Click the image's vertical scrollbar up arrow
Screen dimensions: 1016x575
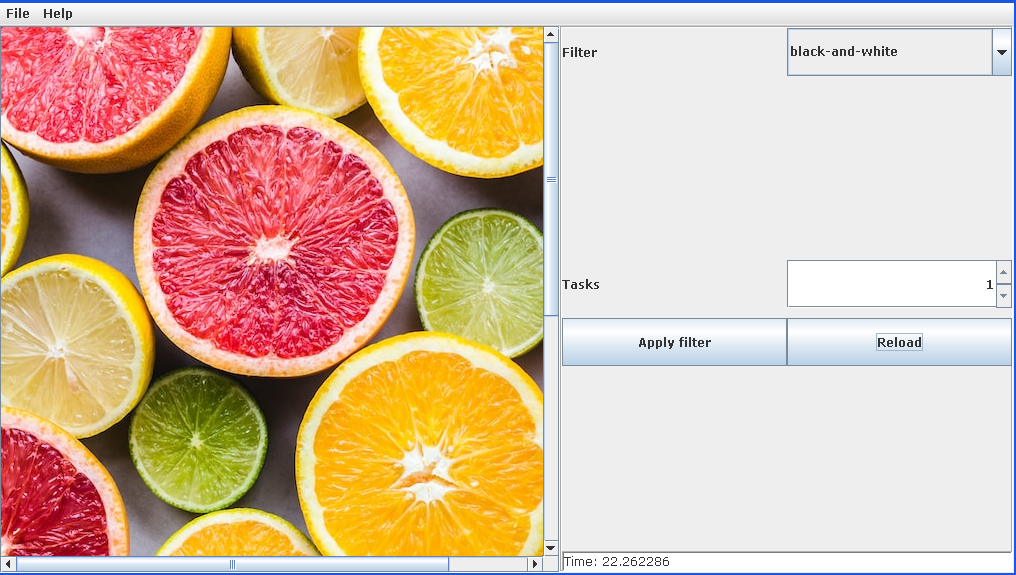point(550,35)
